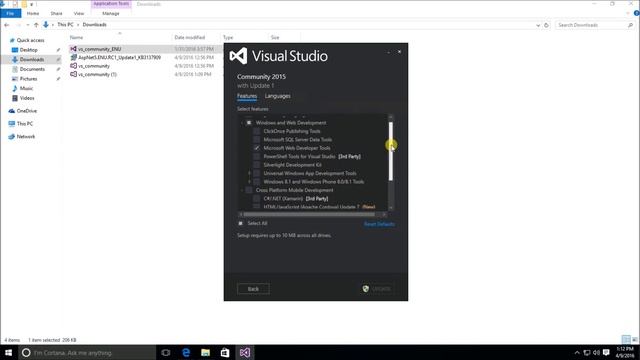Open File Explorer taskbar icon
The width and height of the screenshot is (640, 360).
(205, 353)
